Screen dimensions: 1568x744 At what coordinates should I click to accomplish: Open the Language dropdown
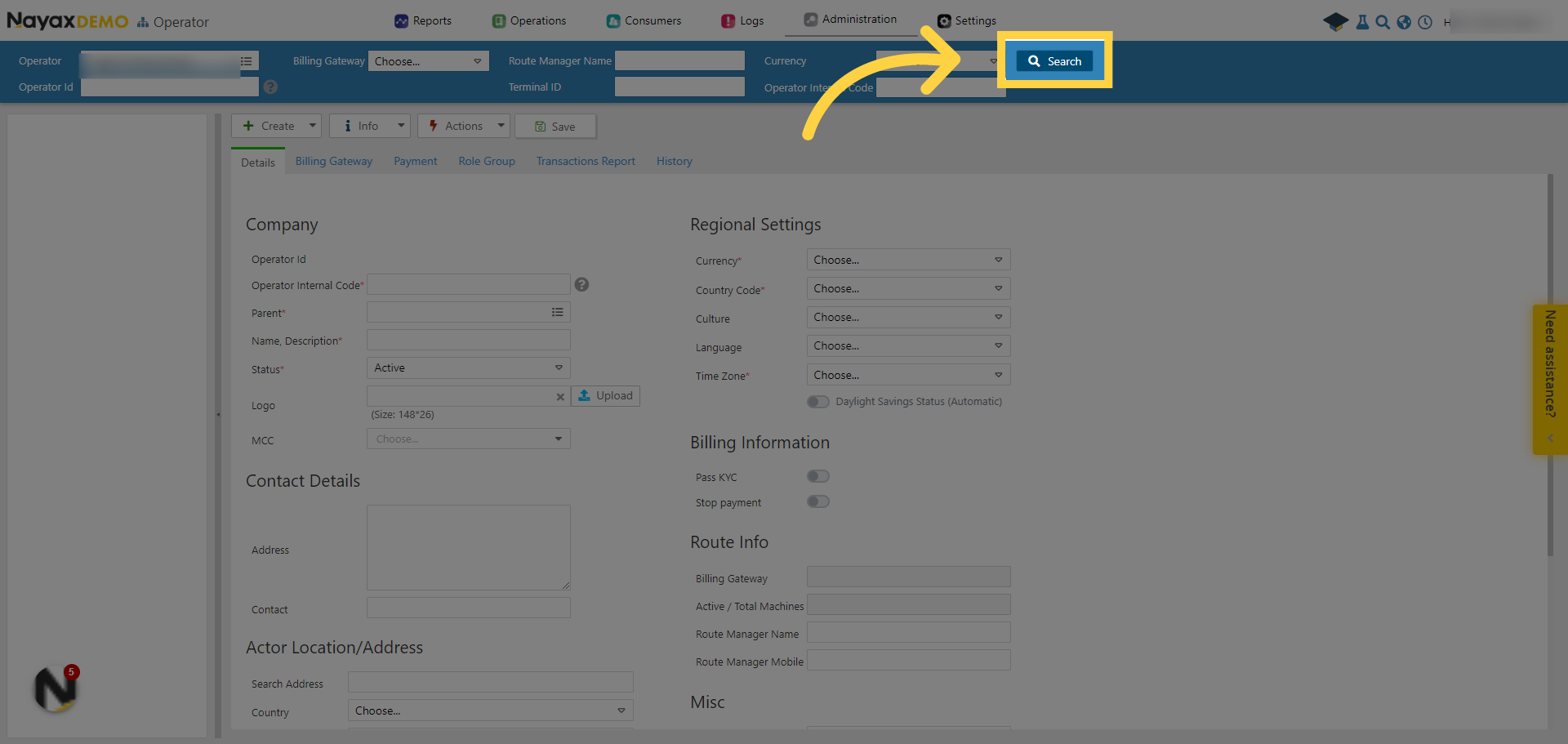click(x=909, y=345)
